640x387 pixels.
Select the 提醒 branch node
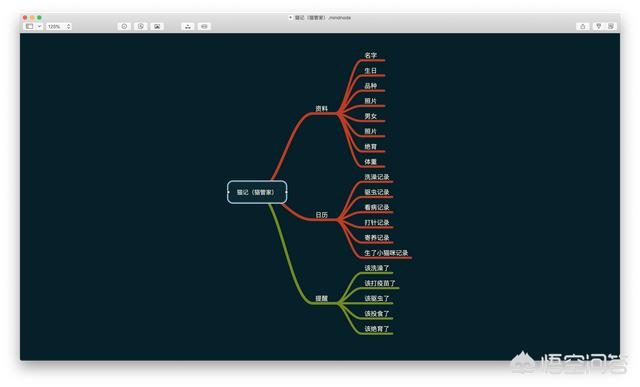tap(322, 298)
